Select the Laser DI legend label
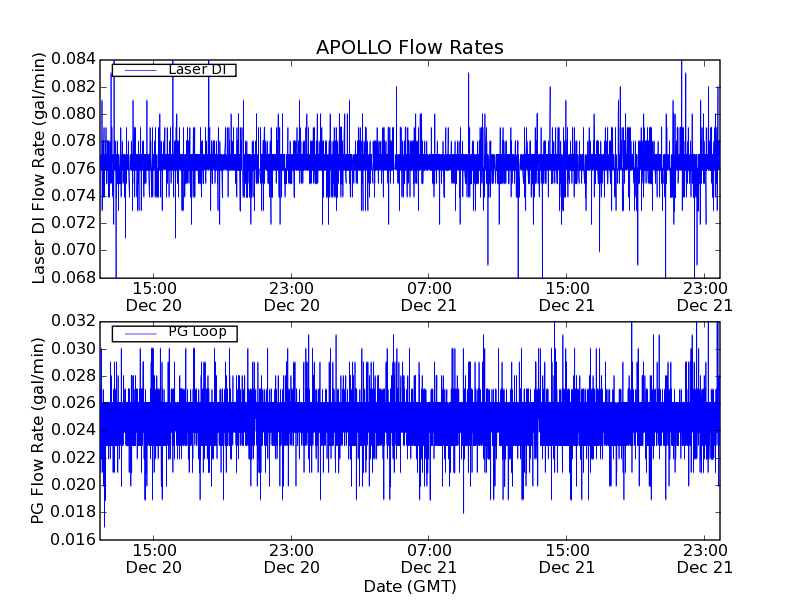The image size is (800, 600). click(196, 69)
